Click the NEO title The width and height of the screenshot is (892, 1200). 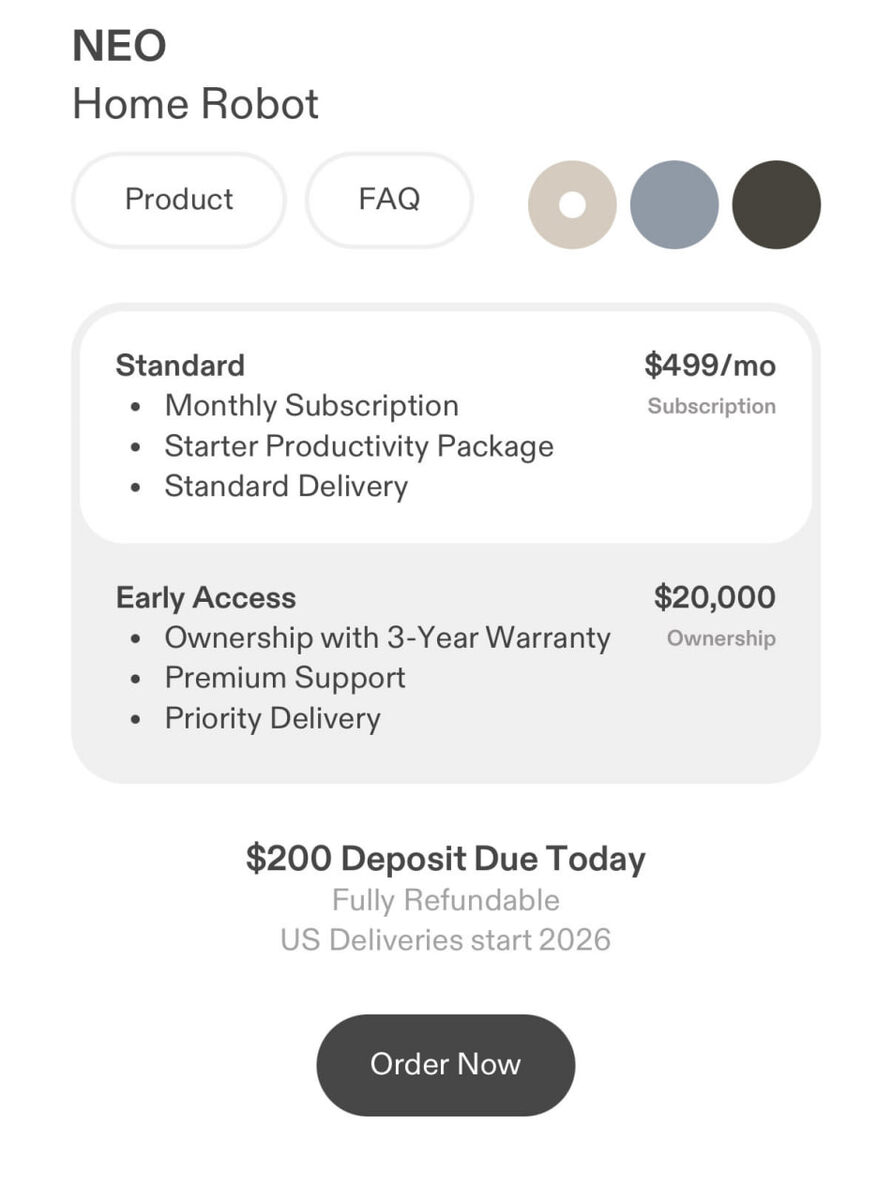point(119,46)
